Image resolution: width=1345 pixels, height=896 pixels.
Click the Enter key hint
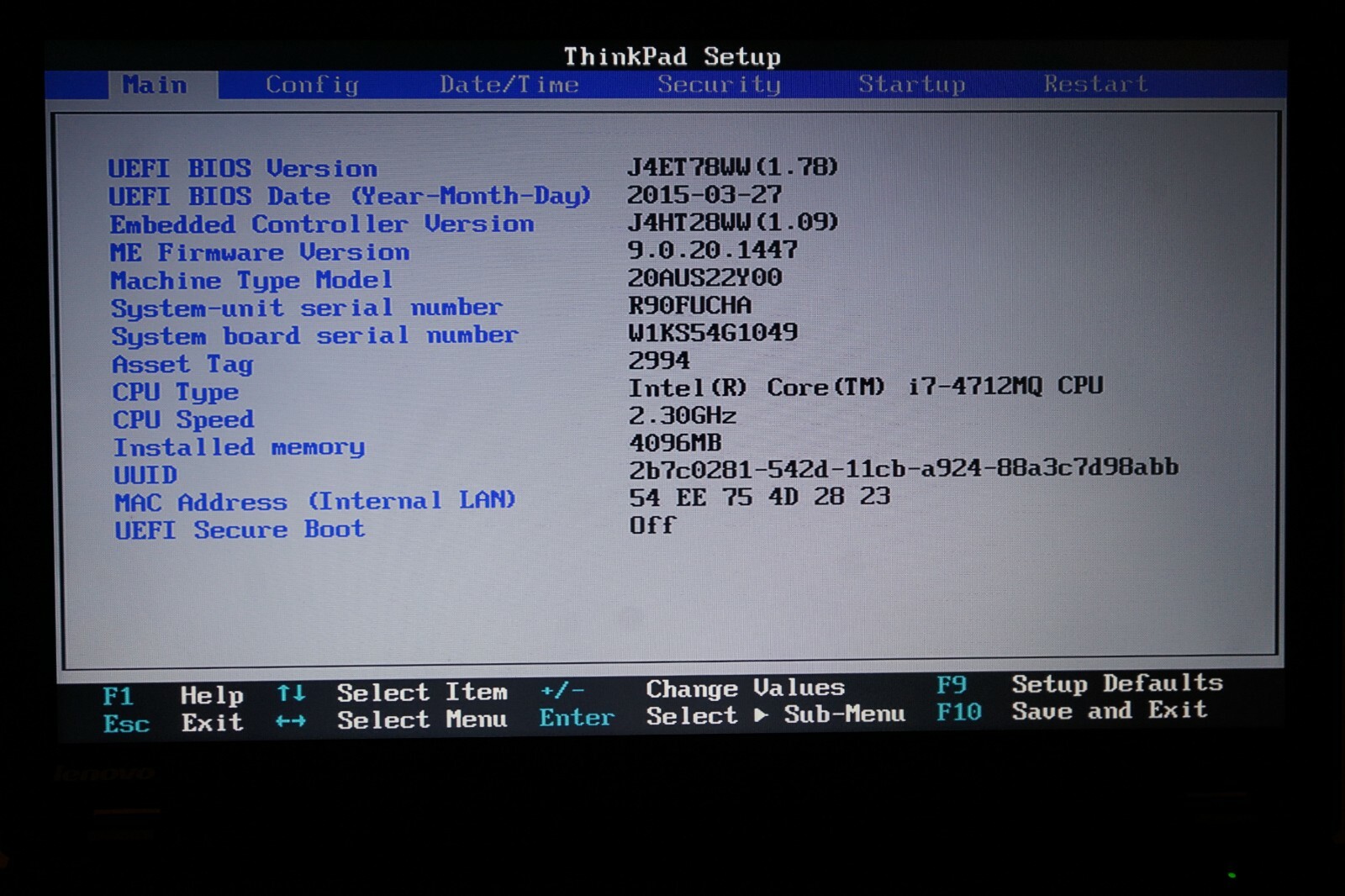(x=577, y=718)
